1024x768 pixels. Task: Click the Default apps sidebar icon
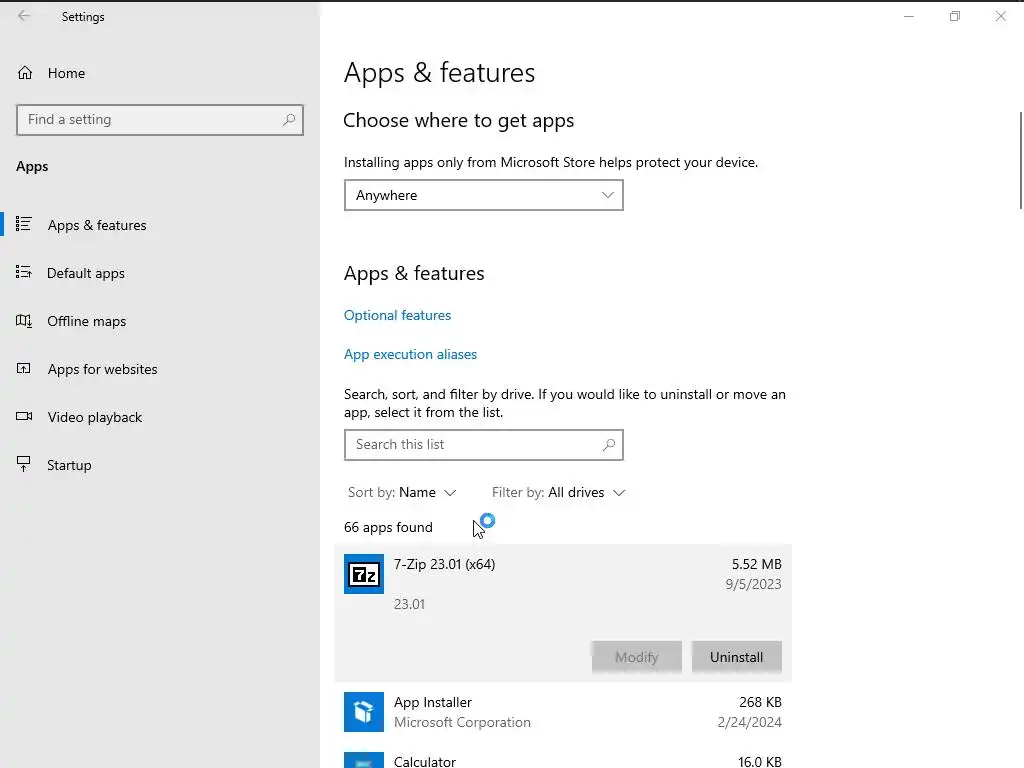point(24,272)
